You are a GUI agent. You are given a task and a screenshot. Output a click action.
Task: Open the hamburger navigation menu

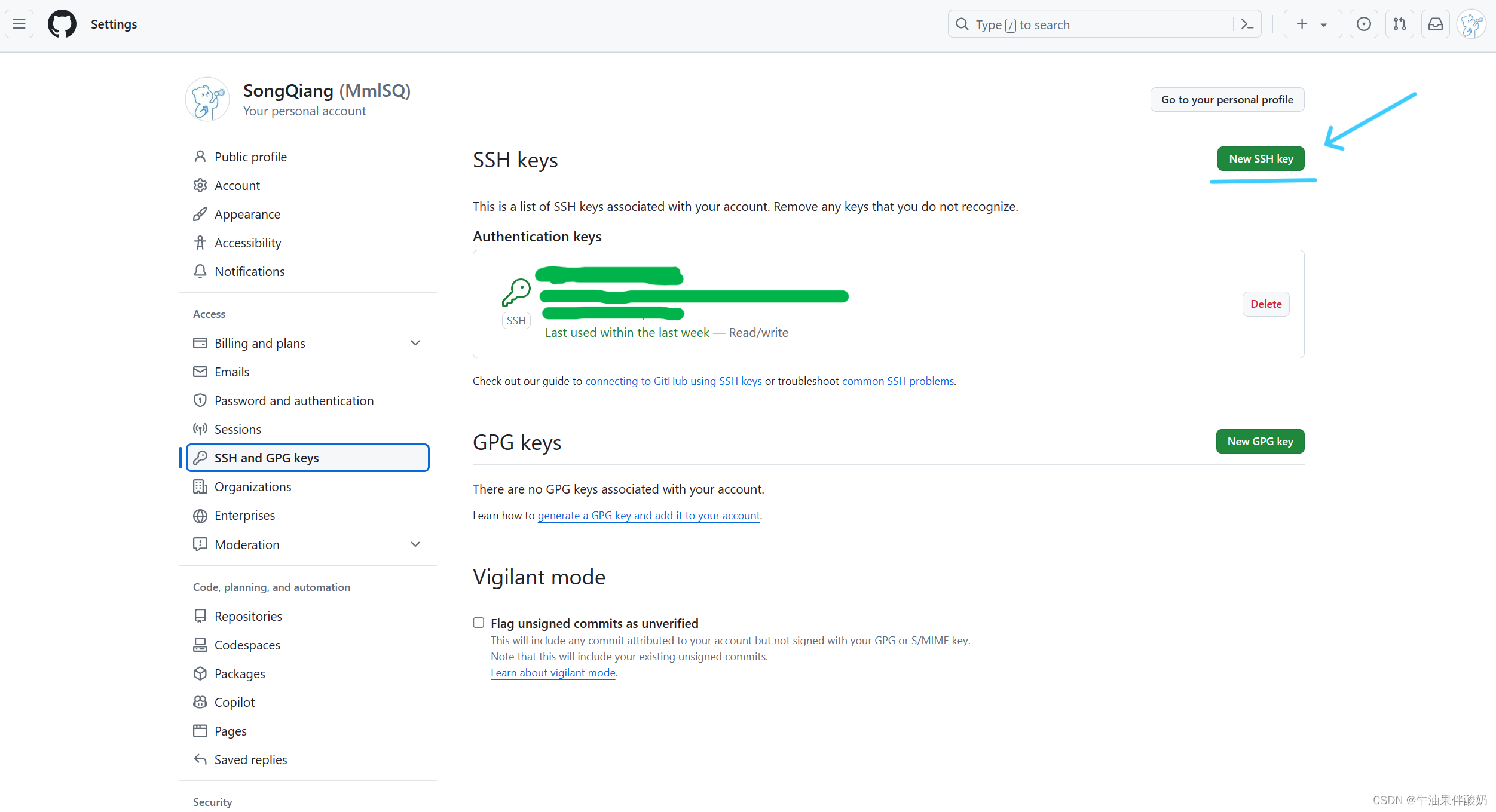pyautogui.click(x=19, y=24)
